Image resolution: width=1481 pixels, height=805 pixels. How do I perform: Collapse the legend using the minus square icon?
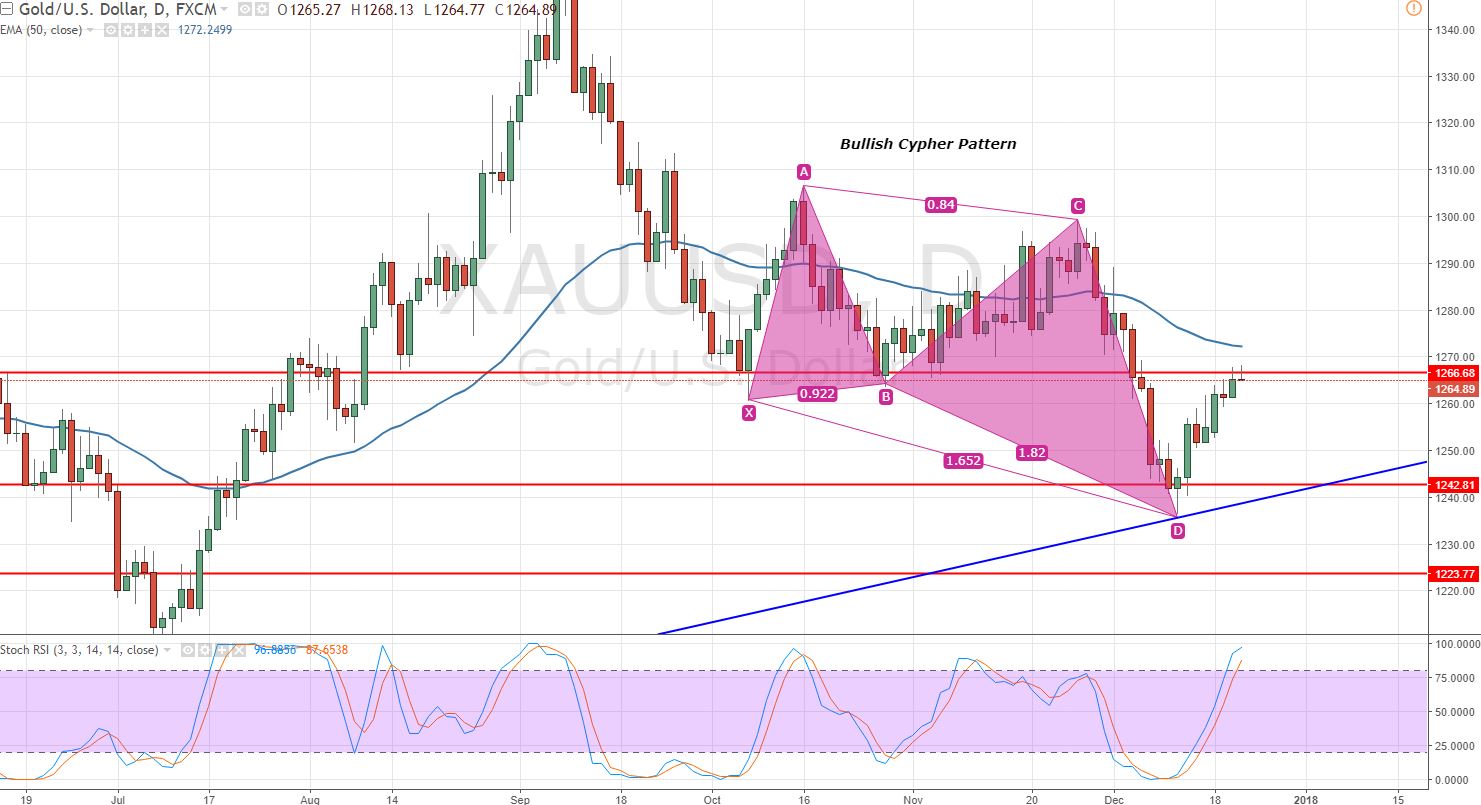pyautogui.click(x=7, y=9)
